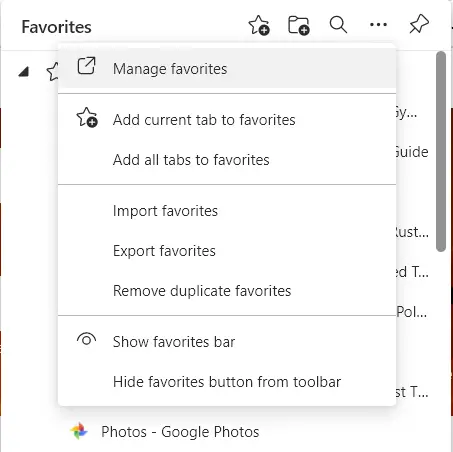The height and width of the screenshot is (452, 453).
Task: Click the star-plus icon beside Add current tab
Action: pos(87,117)
